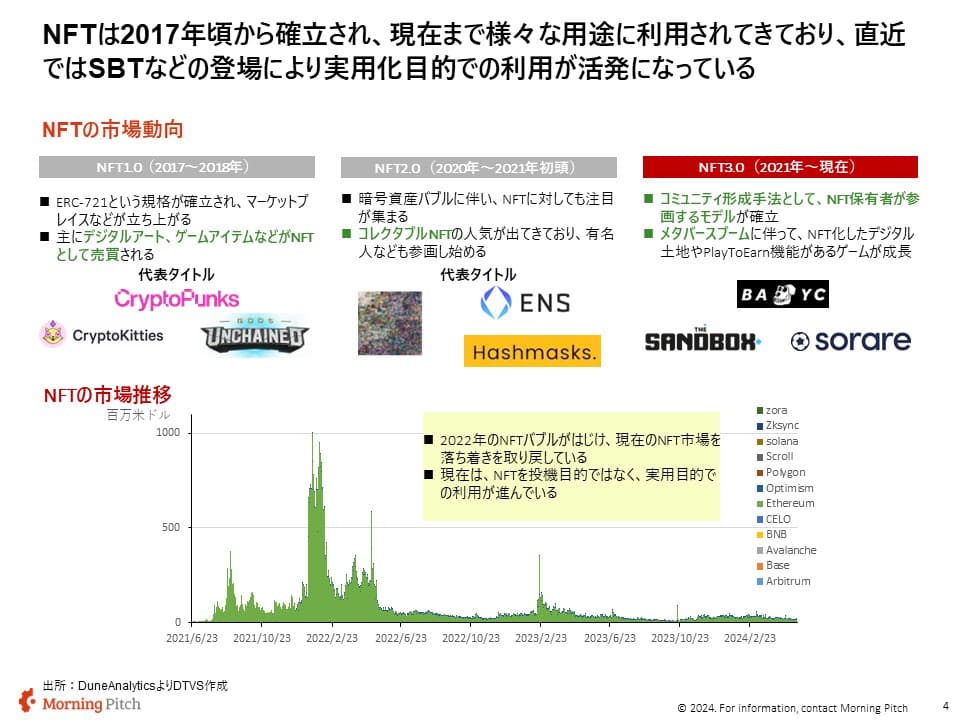
Task: Click the 2022/10/23 x-axis date
Action: [x=471, y=638]
